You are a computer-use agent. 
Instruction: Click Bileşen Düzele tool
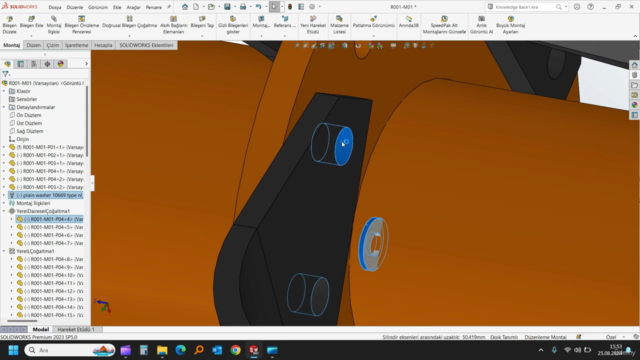click(9, 25)
